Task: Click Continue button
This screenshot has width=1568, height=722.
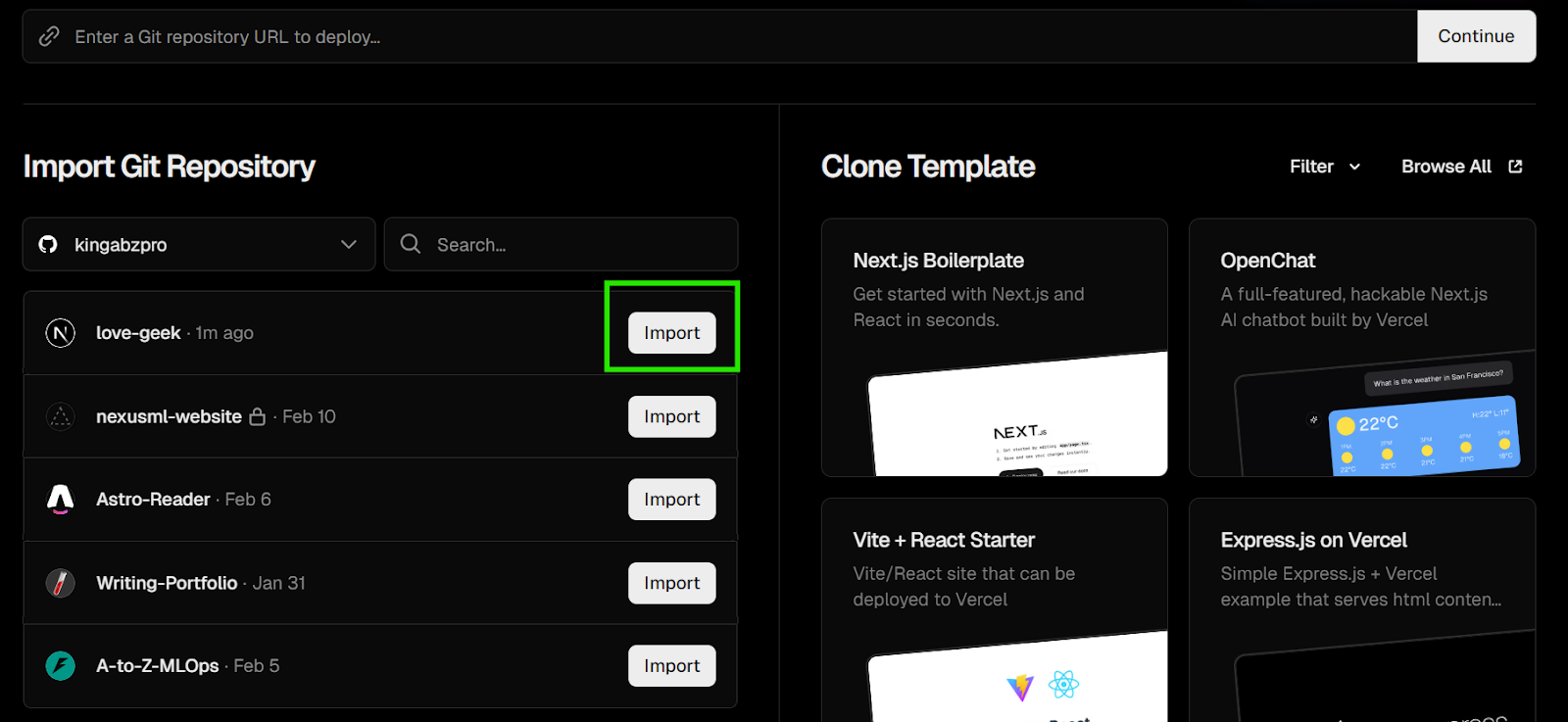Action: 1476,36
